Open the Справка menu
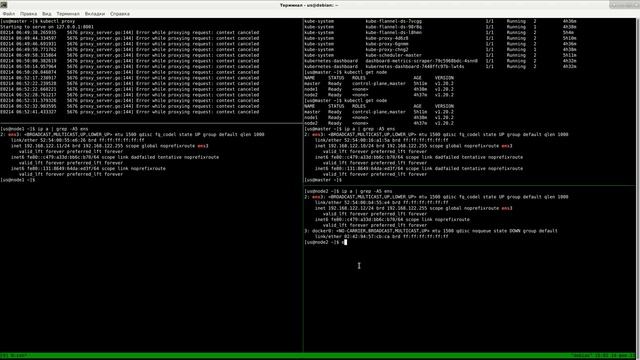640x360 pixels. 120,14
